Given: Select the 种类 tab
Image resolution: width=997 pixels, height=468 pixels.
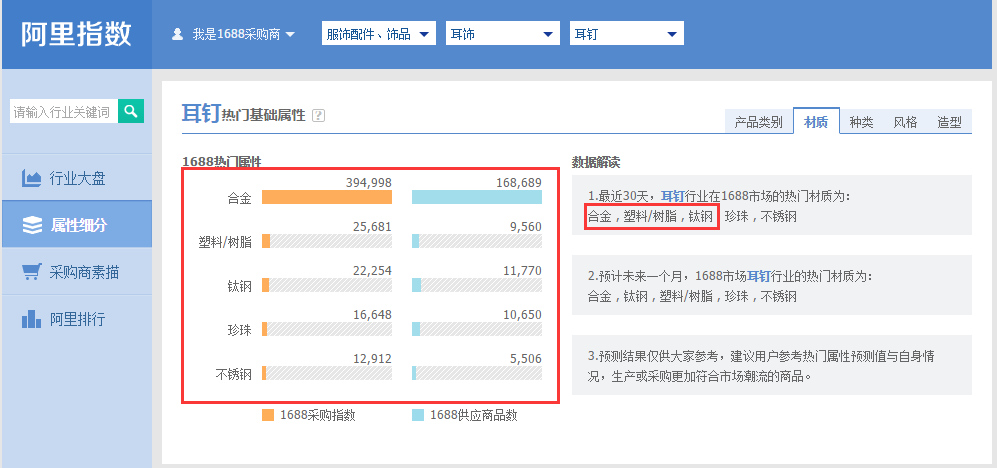Looking at the screenshot, I should [861, 122].
